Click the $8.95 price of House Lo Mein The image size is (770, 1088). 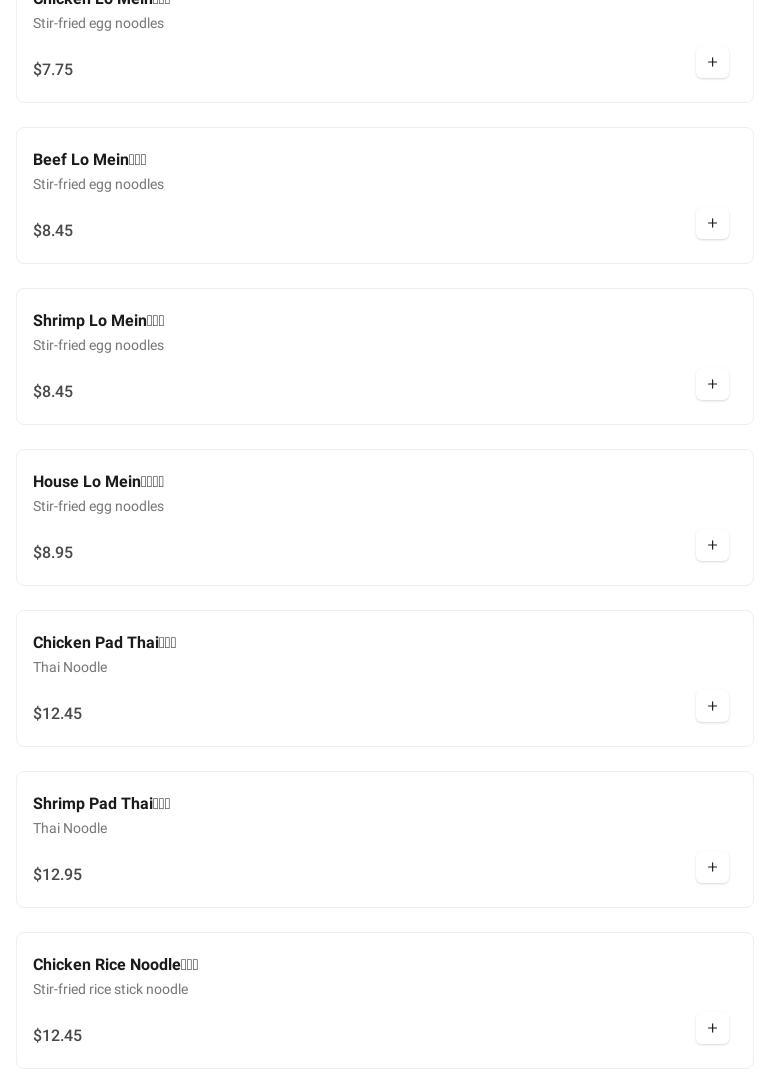tap(53, 552)
